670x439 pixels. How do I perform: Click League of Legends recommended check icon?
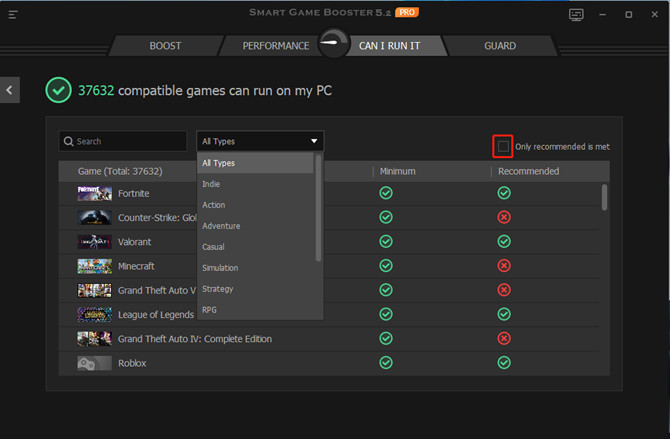[504, 314]
